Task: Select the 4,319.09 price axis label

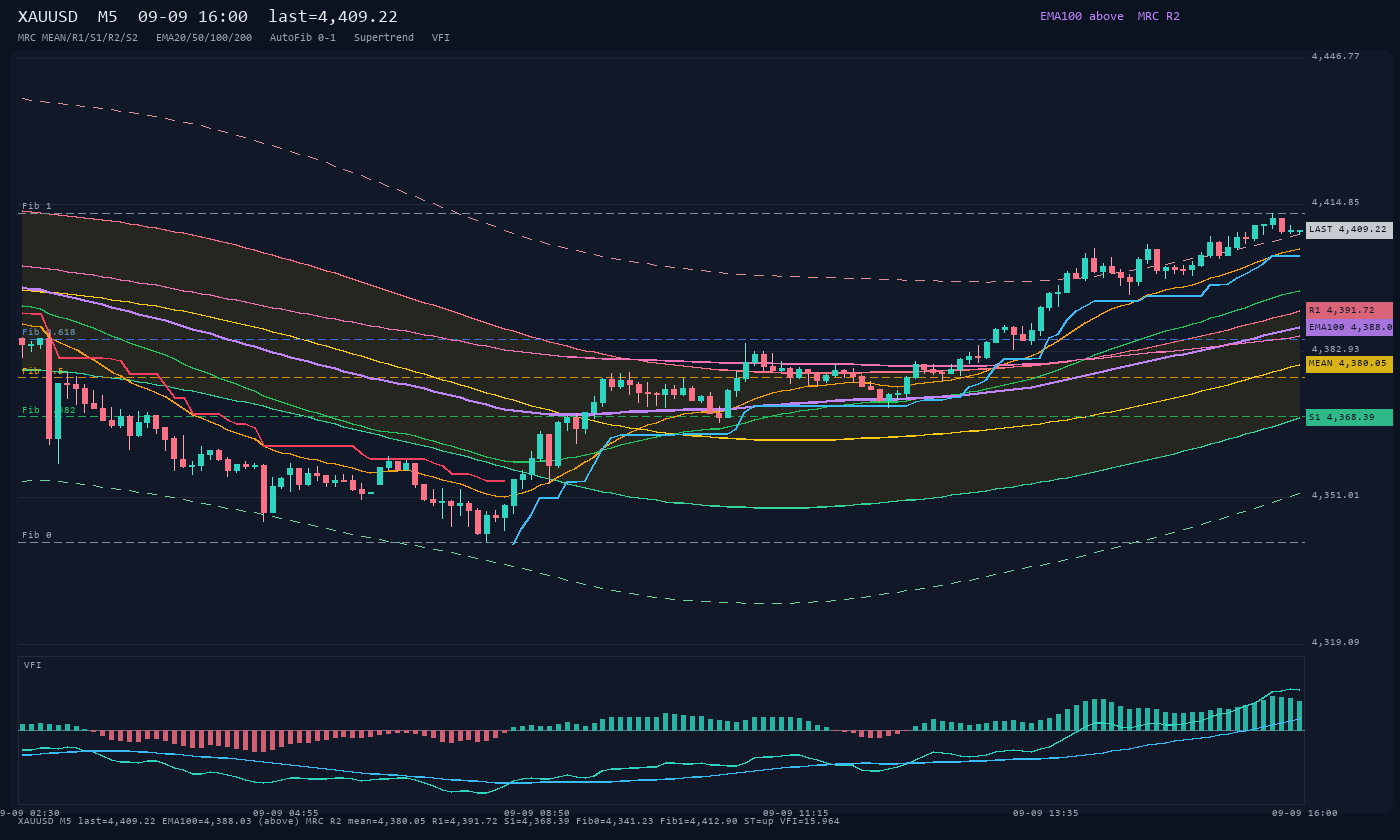Action: [x=1336, y=642]
